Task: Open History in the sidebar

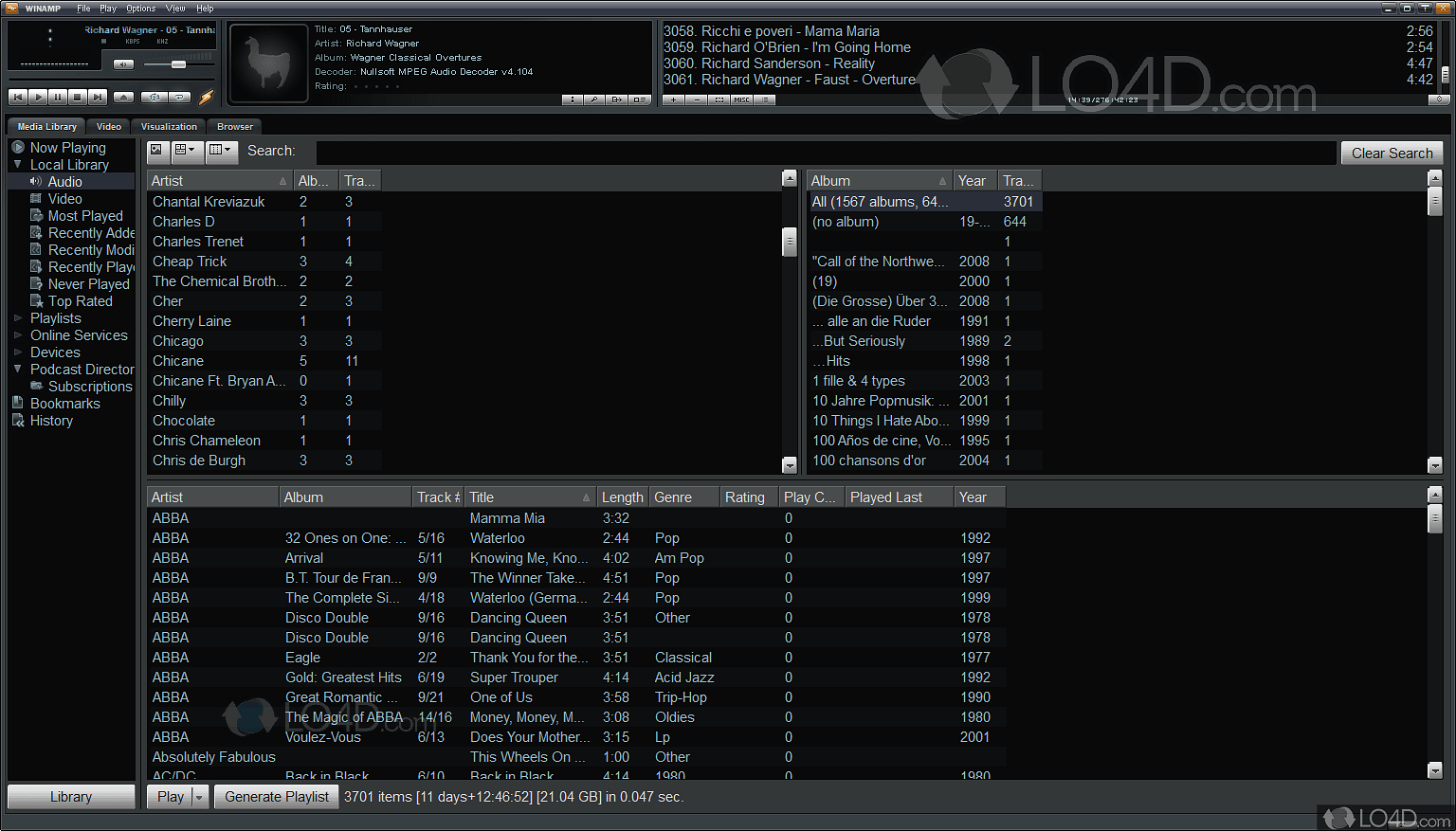Action: pyautogui.click(x=51, y=421)
